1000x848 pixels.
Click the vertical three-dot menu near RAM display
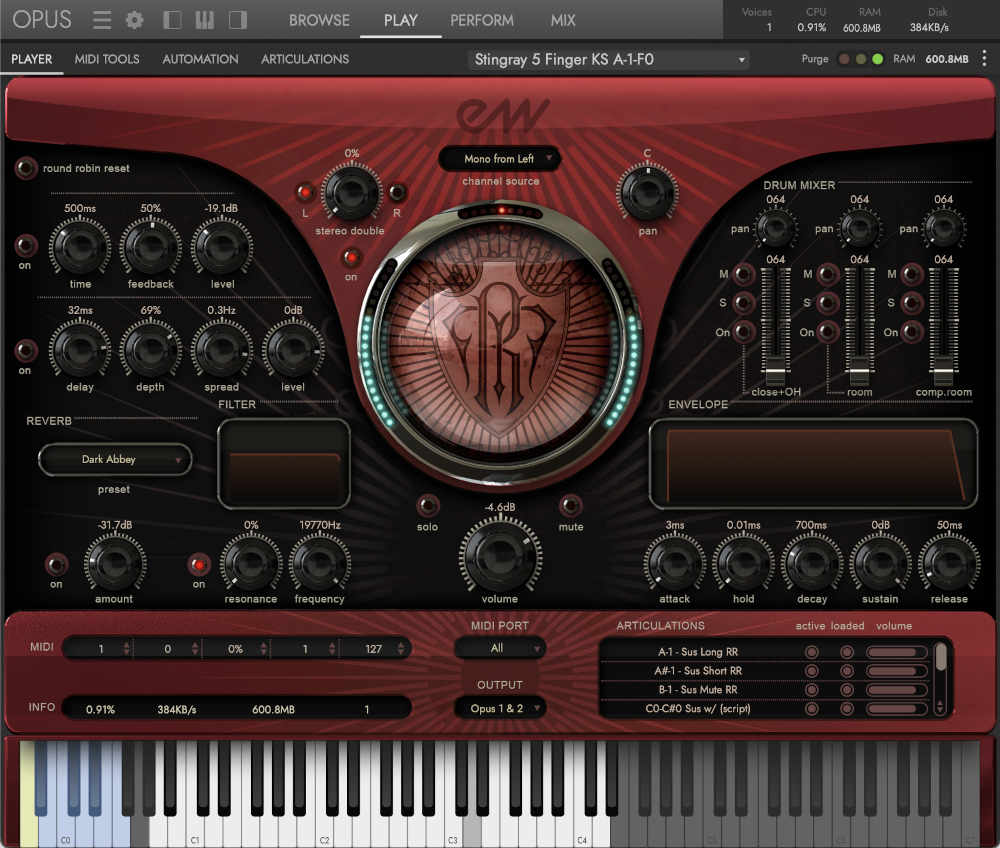point(983,59)
